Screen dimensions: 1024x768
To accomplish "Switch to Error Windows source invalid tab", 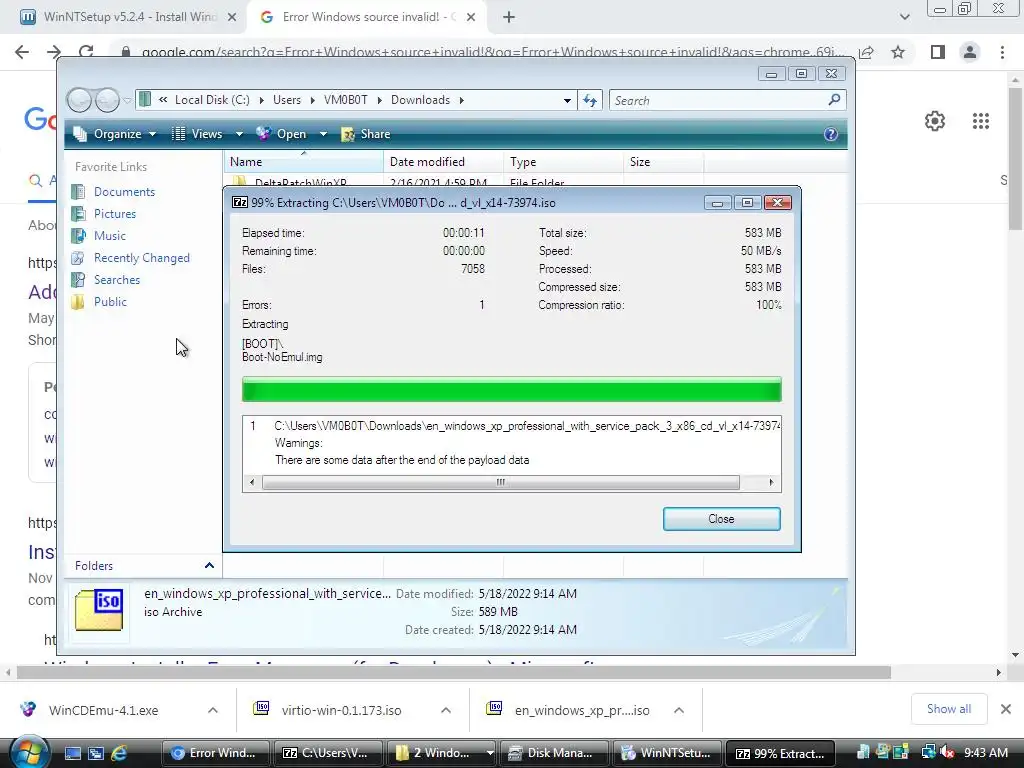I will (x=369, y=17).
